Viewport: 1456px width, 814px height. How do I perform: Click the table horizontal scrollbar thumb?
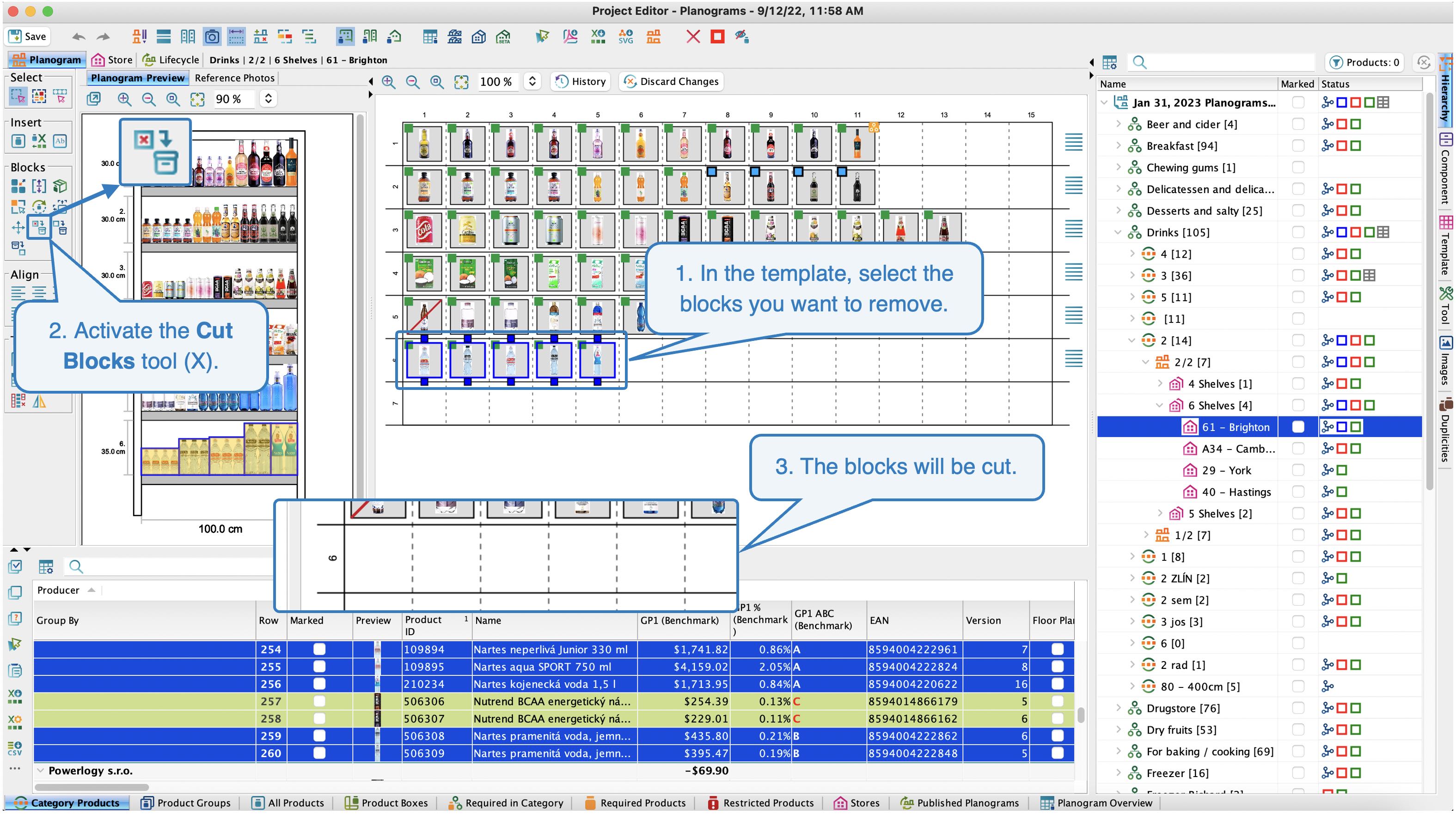(92, 787)
